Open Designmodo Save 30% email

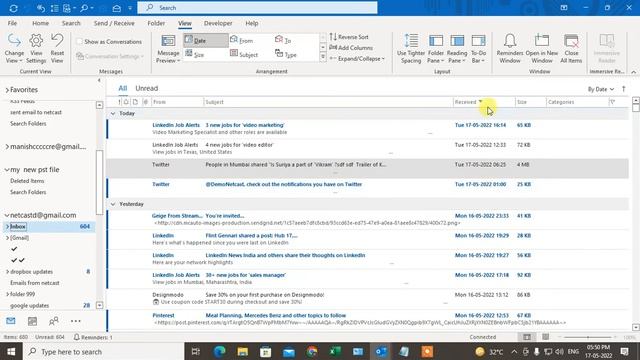367,298
